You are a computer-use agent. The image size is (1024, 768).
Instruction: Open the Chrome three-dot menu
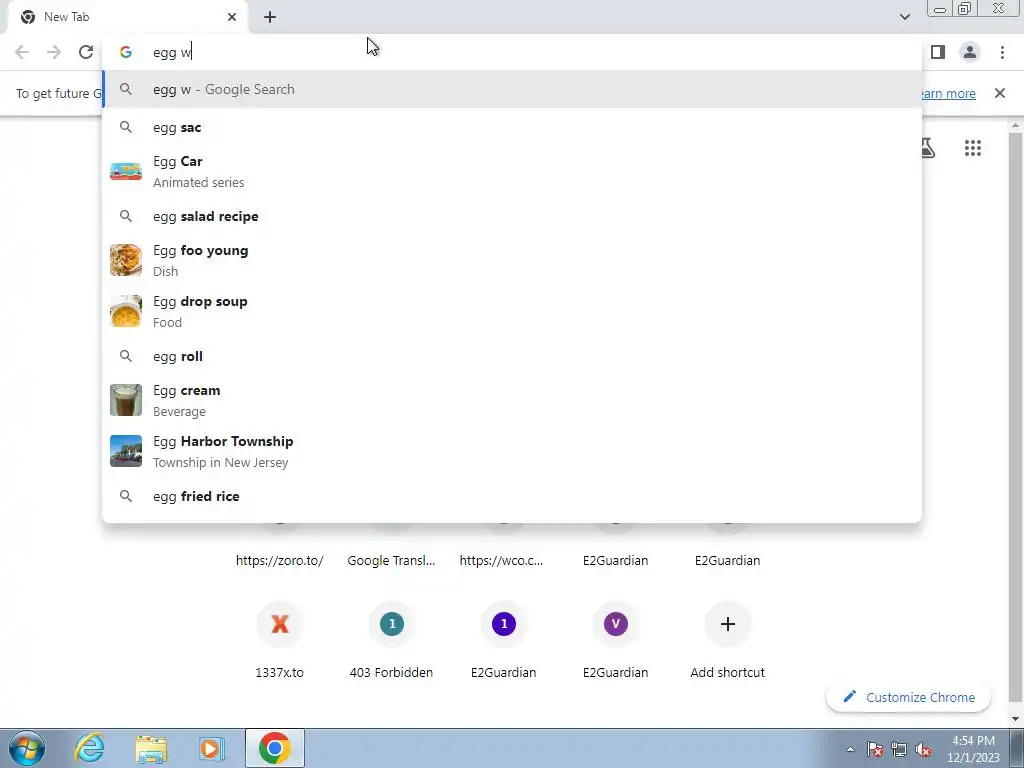tap(1002, 52)
